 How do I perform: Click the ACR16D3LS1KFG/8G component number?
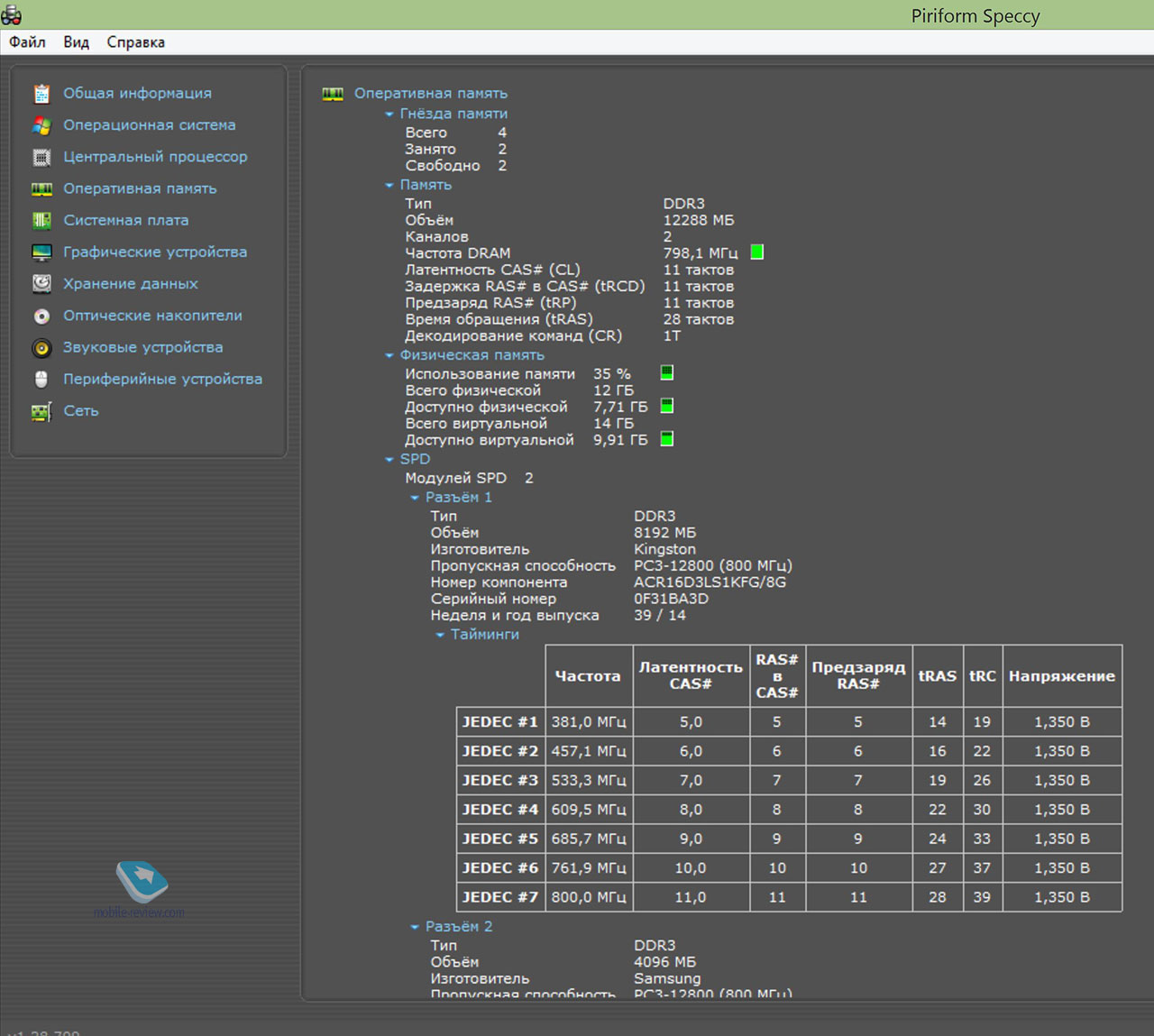pos(710,582)
